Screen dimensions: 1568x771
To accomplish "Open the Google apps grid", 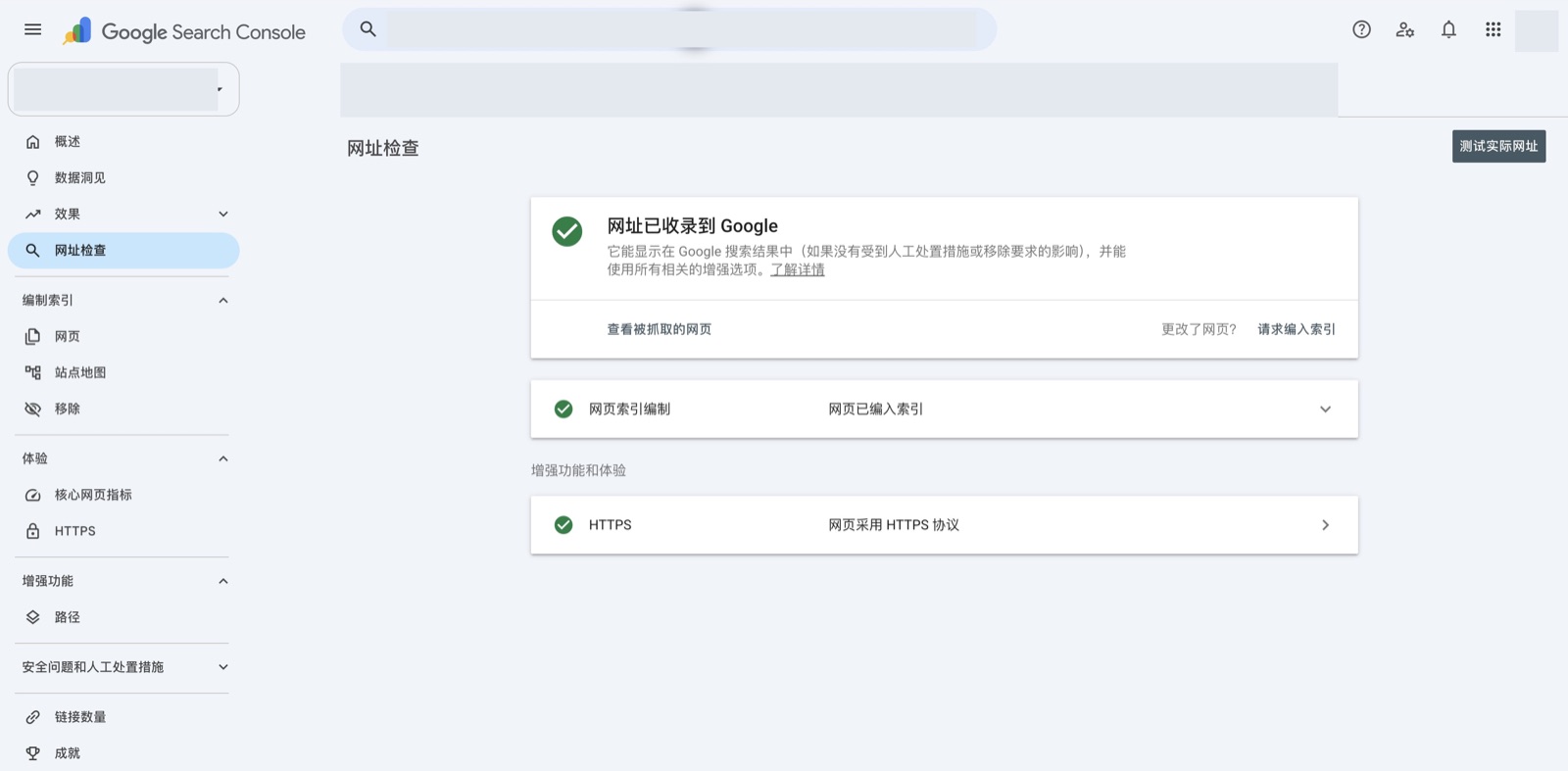I will (x=1493, y=29).
